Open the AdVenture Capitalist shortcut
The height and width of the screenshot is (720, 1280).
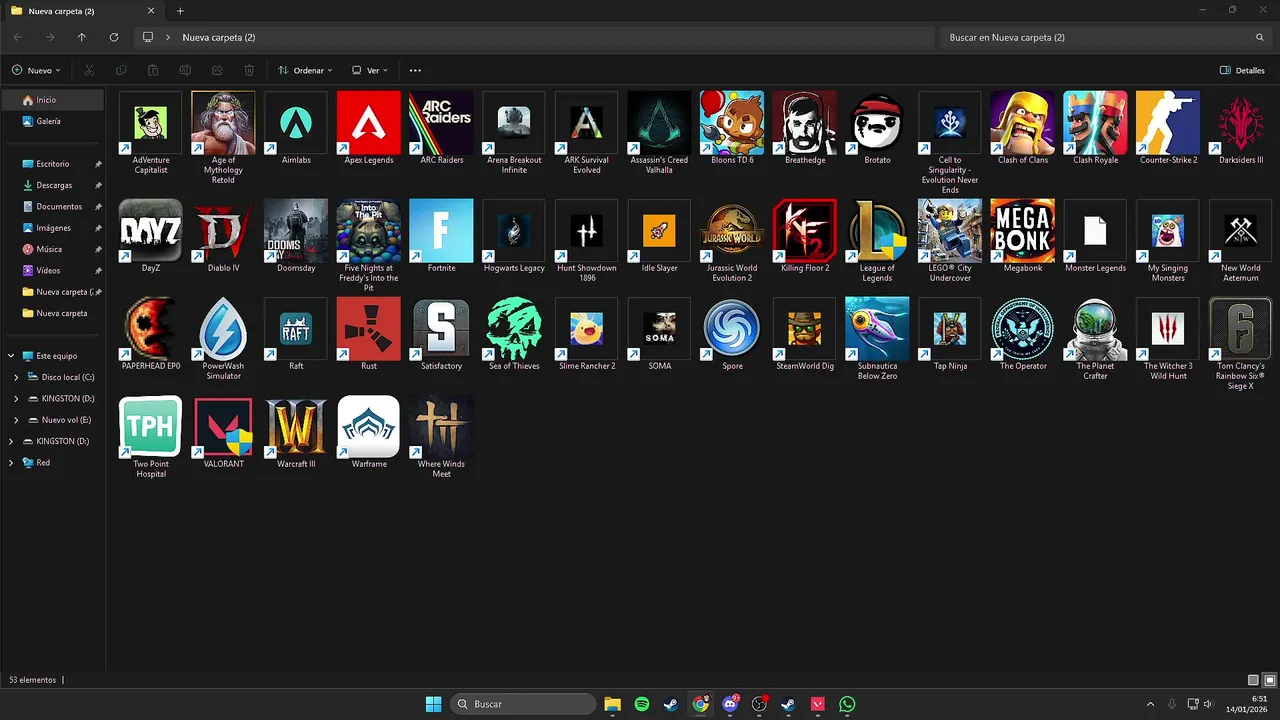click(x=151, y=123)
